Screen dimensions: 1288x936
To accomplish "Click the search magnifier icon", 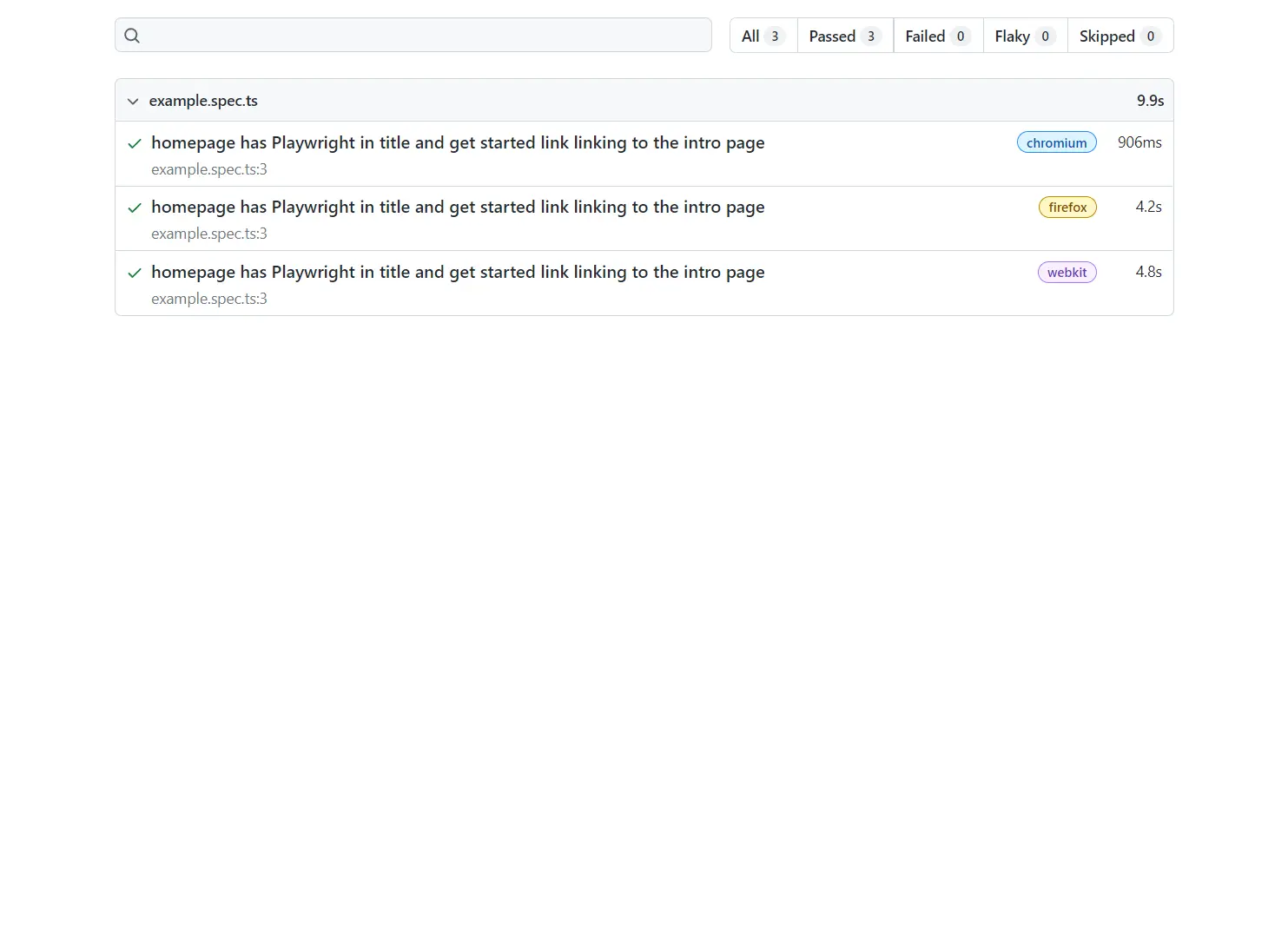I will [132, 36].
